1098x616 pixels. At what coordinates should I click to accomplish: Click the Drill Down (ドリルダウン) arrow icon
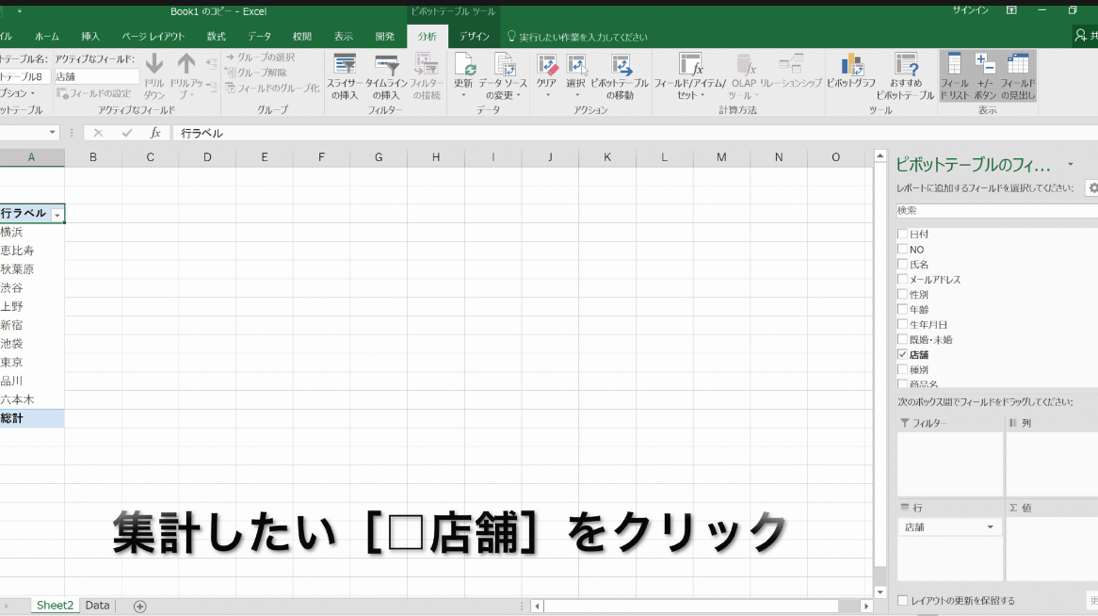tap(154, 65)
